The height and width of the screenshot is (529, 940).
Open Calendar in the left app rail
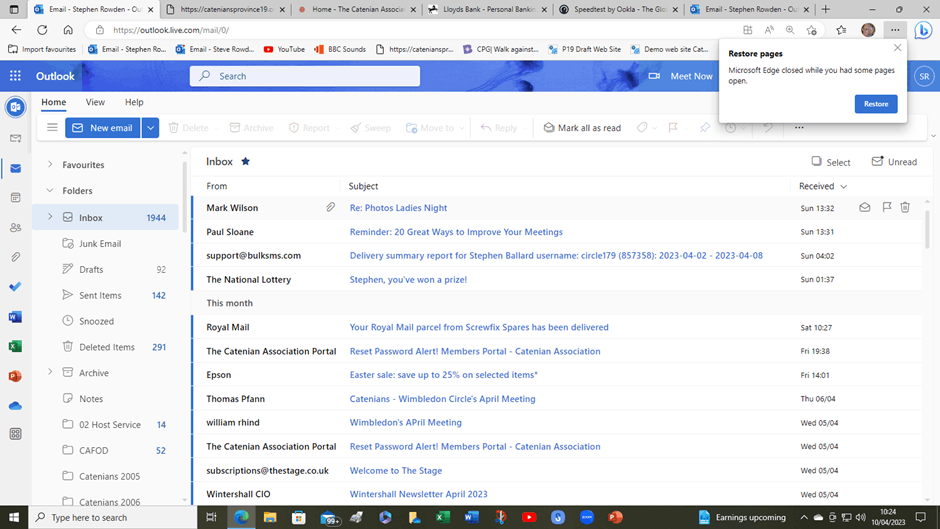[16, 198]
